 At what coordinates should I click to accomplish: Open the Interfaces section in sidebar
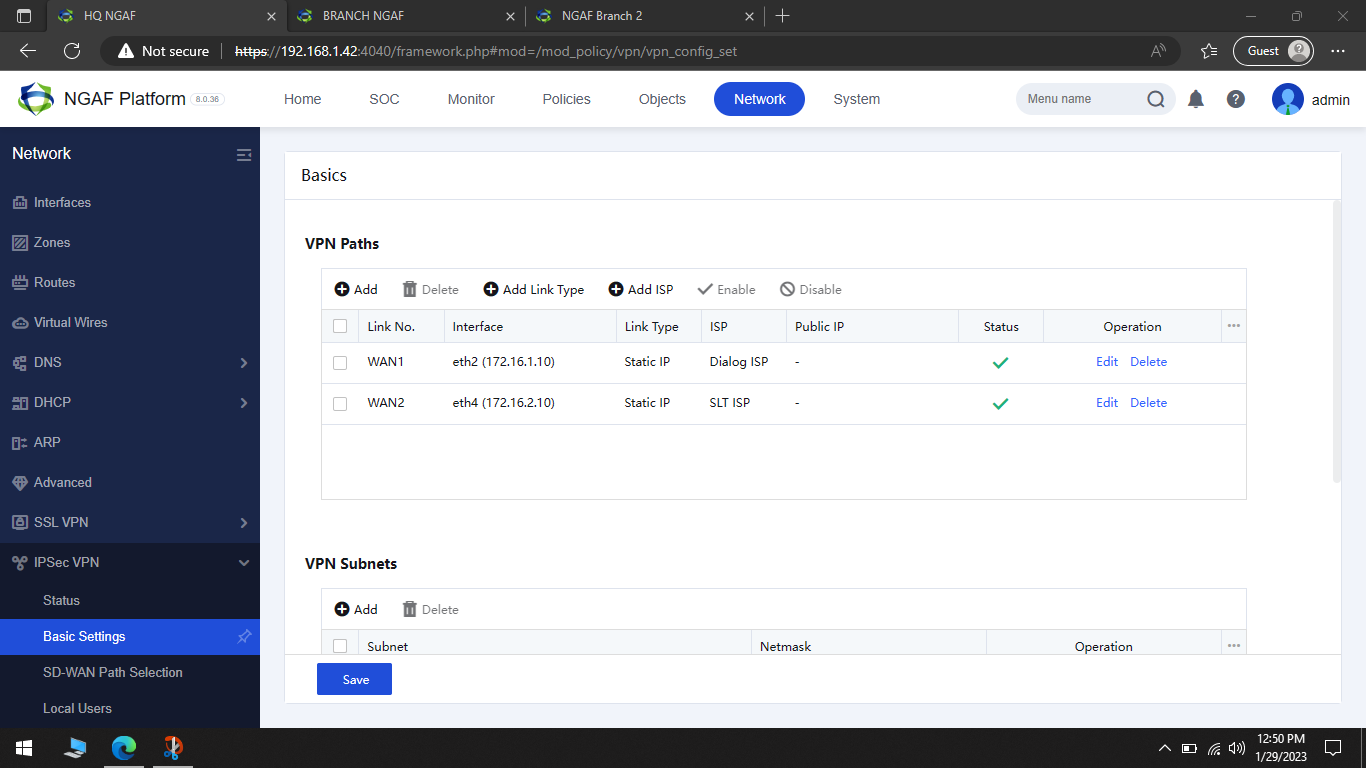tap(61, 202)
